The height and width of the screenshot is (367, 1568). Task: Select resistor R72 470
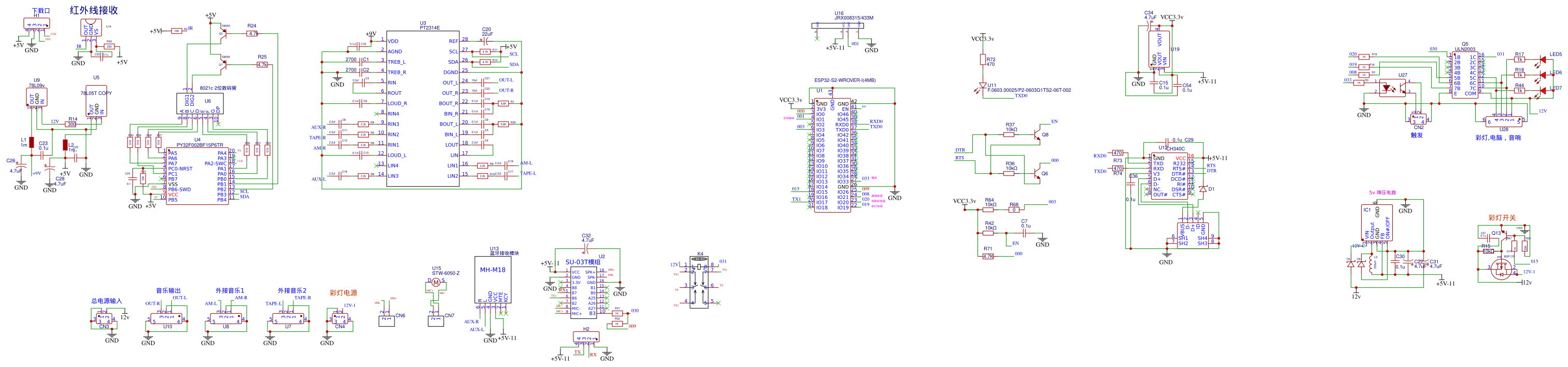(x=983, y=59)
